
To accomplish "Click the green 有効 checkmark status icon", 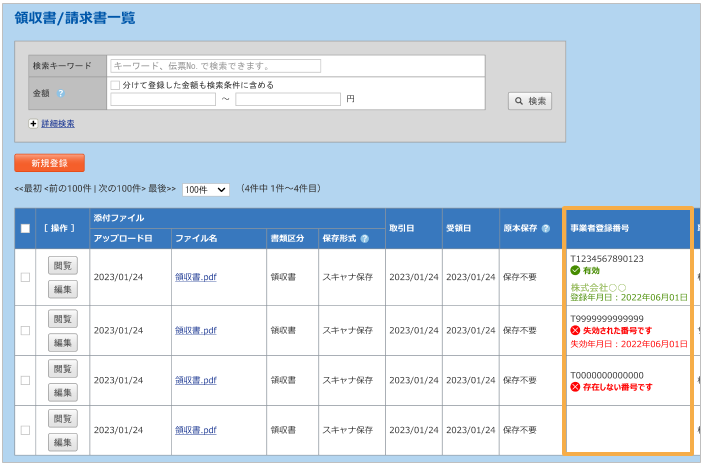I will point(575,270).
